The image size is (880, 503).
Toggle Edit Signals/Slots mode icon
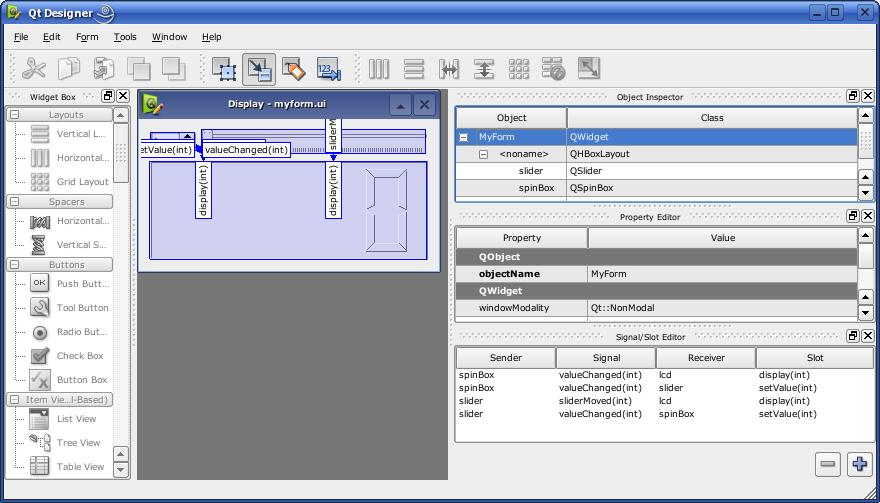(259, 69)
